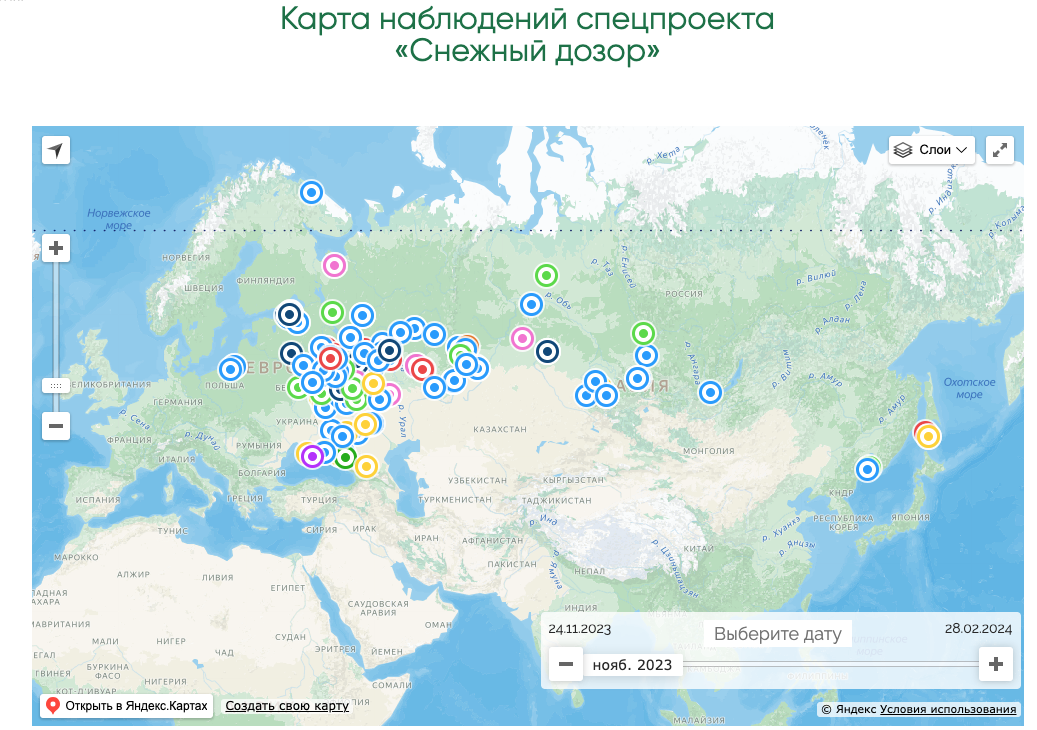Step date forward with timeline plus button
The height and width of the screenshot is (730, 1037).
995,664
